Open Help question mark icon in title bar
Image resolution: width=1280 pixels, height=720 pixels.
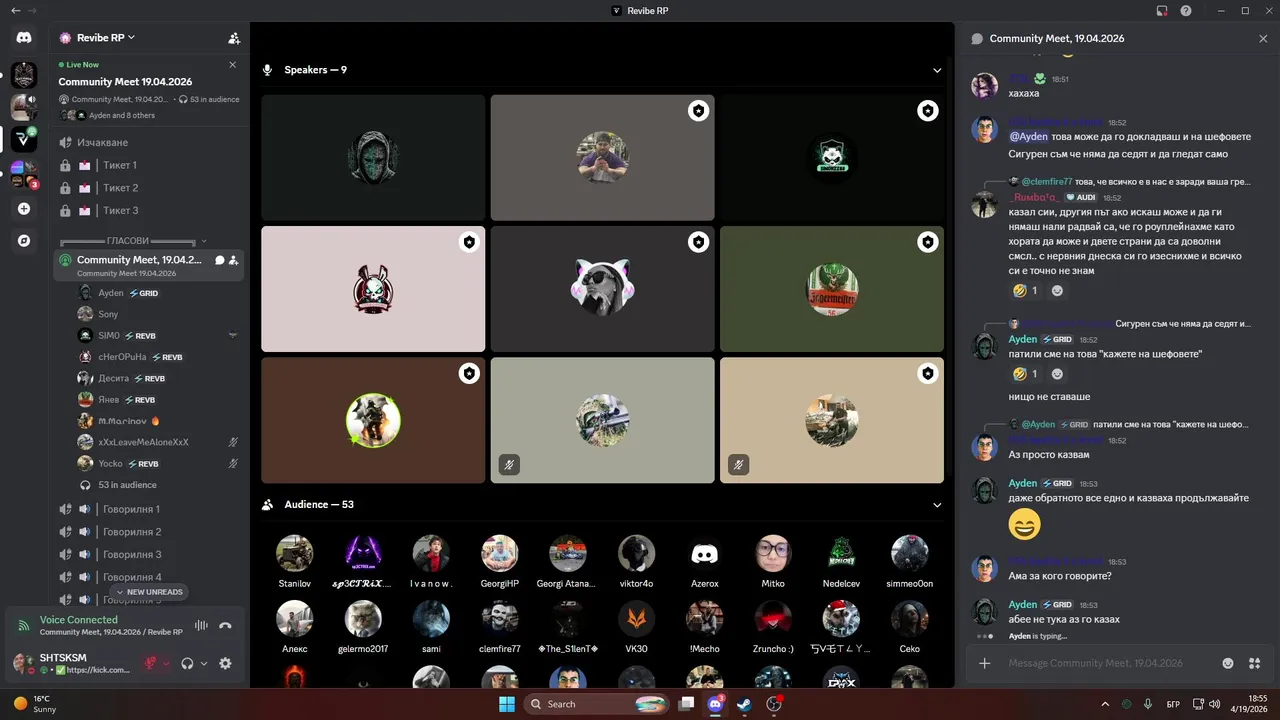[x=1186, y=10]
